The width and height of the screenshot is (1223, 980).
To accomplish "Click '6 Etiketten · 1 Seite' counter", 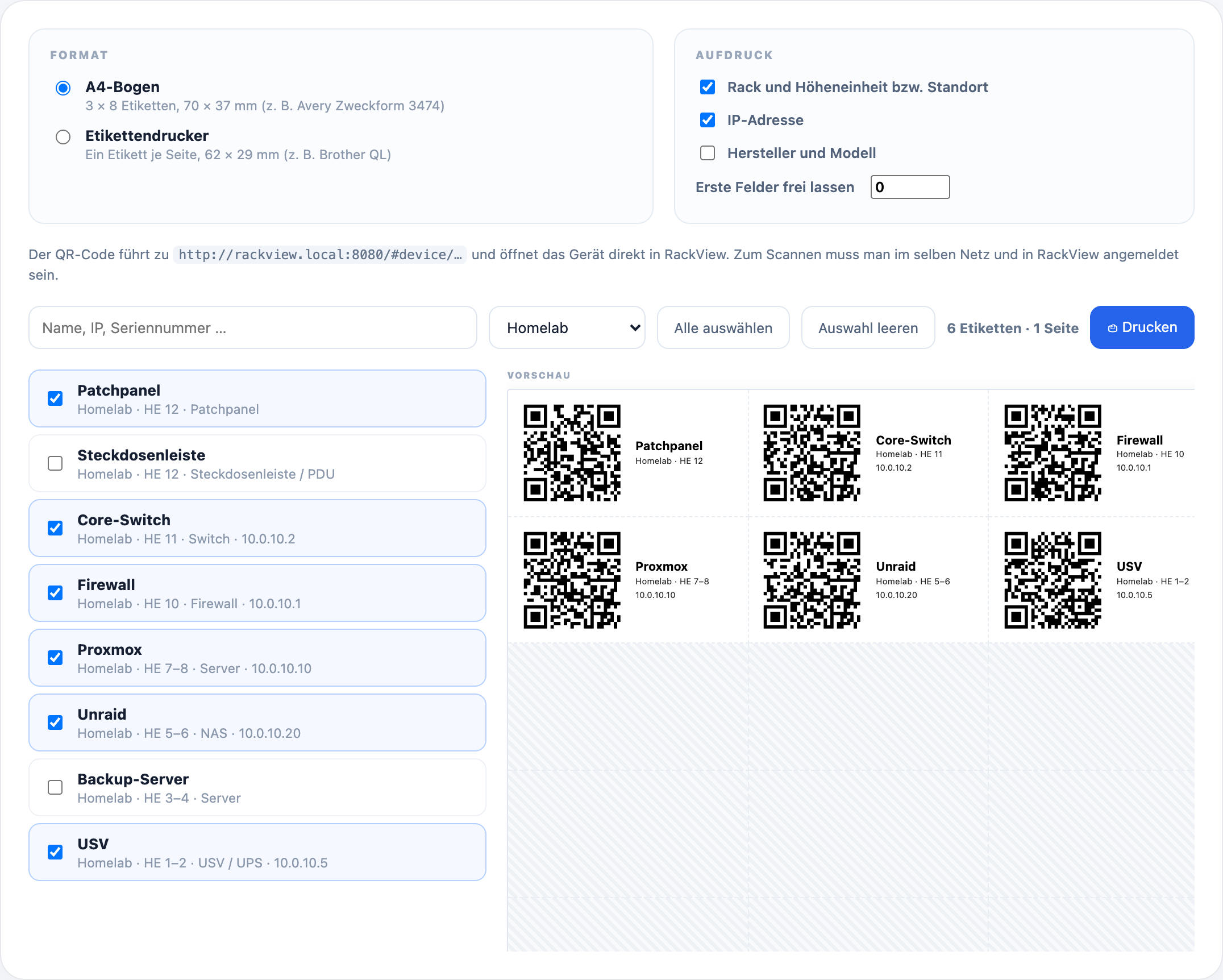I will 1012,328.
